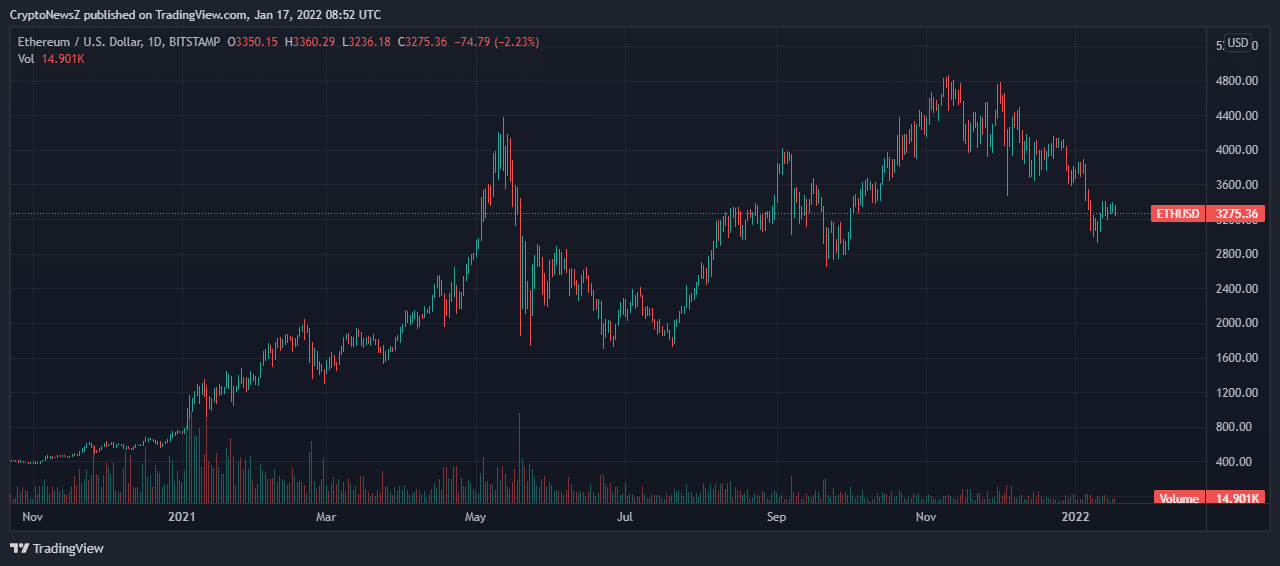Click the Sep marker on time axis
Screen dimensions: 1280x566
[x=776, y=517]
